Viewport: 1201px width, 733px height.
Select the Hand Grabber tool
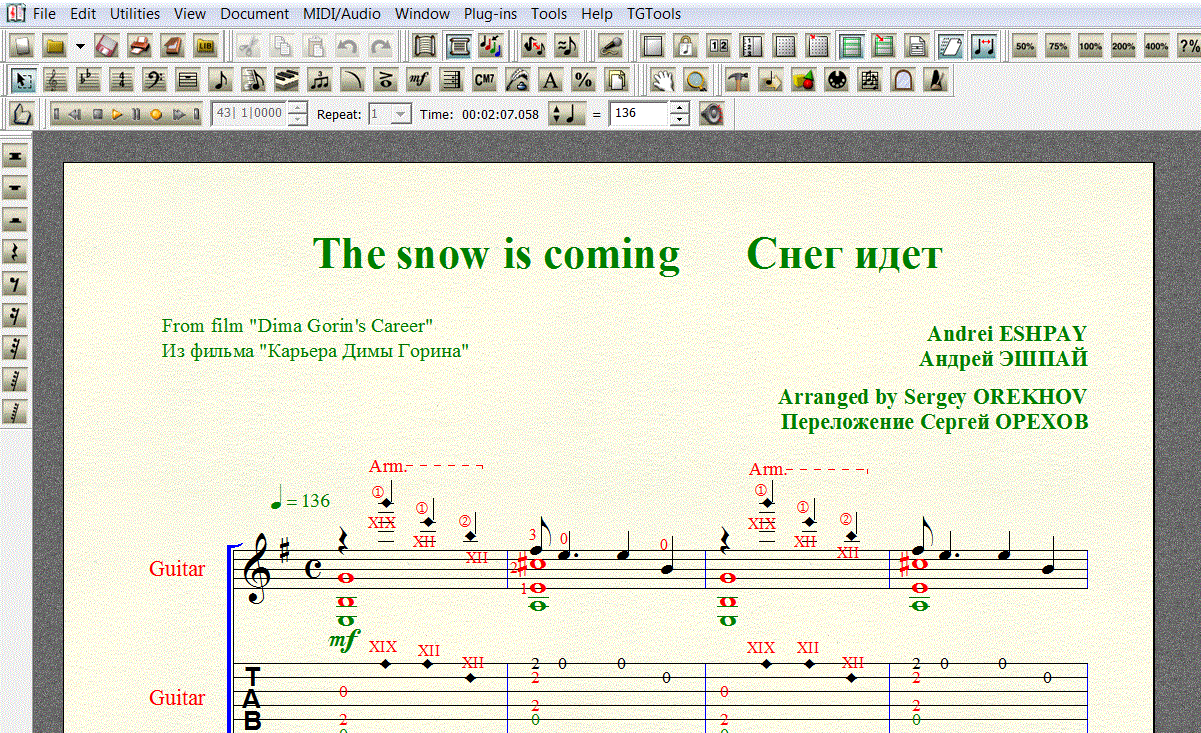[x=661, y=80]
